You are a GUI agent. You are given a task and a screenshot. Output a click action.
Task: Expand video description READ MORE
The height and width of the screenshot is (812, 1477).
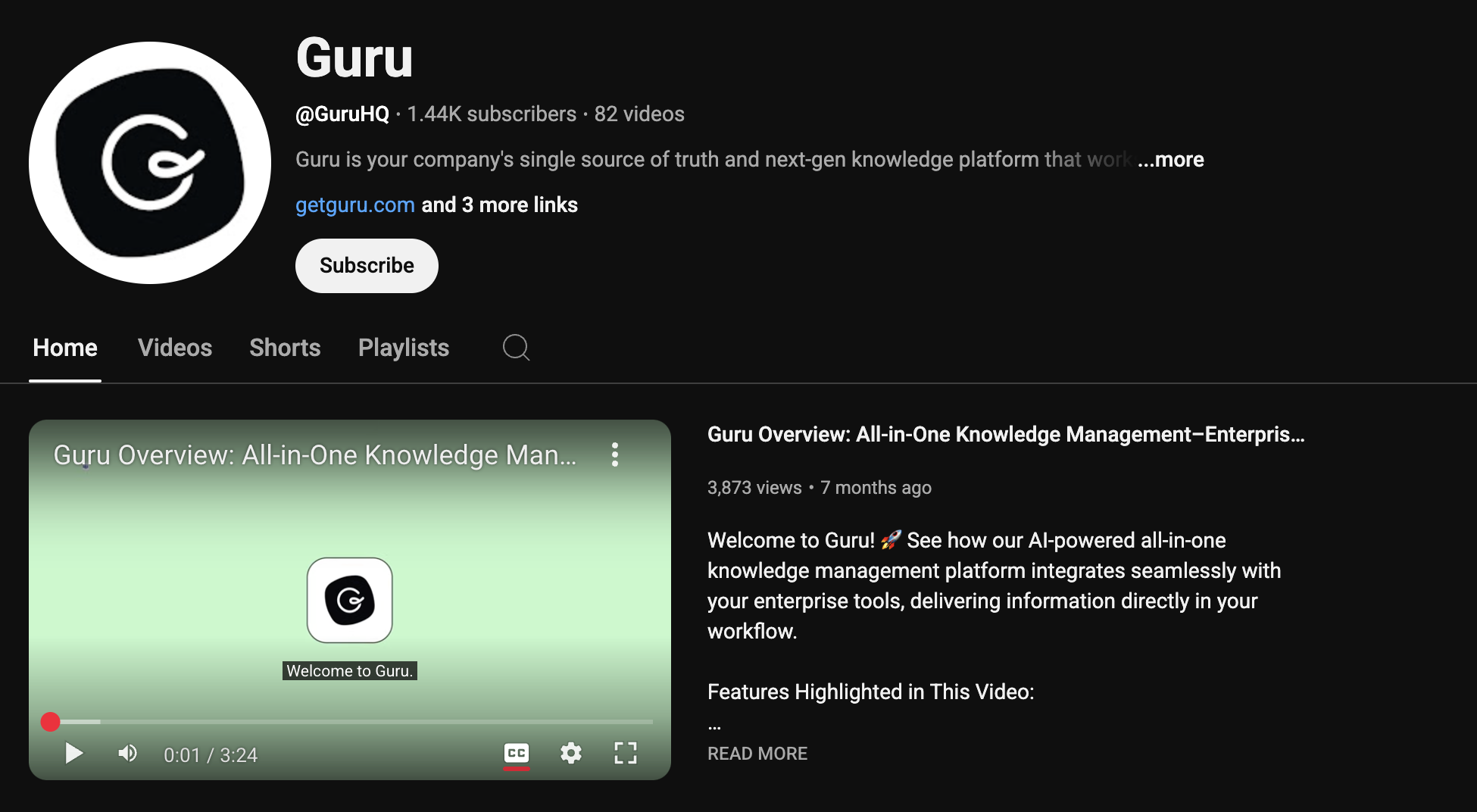pos(757,754)
